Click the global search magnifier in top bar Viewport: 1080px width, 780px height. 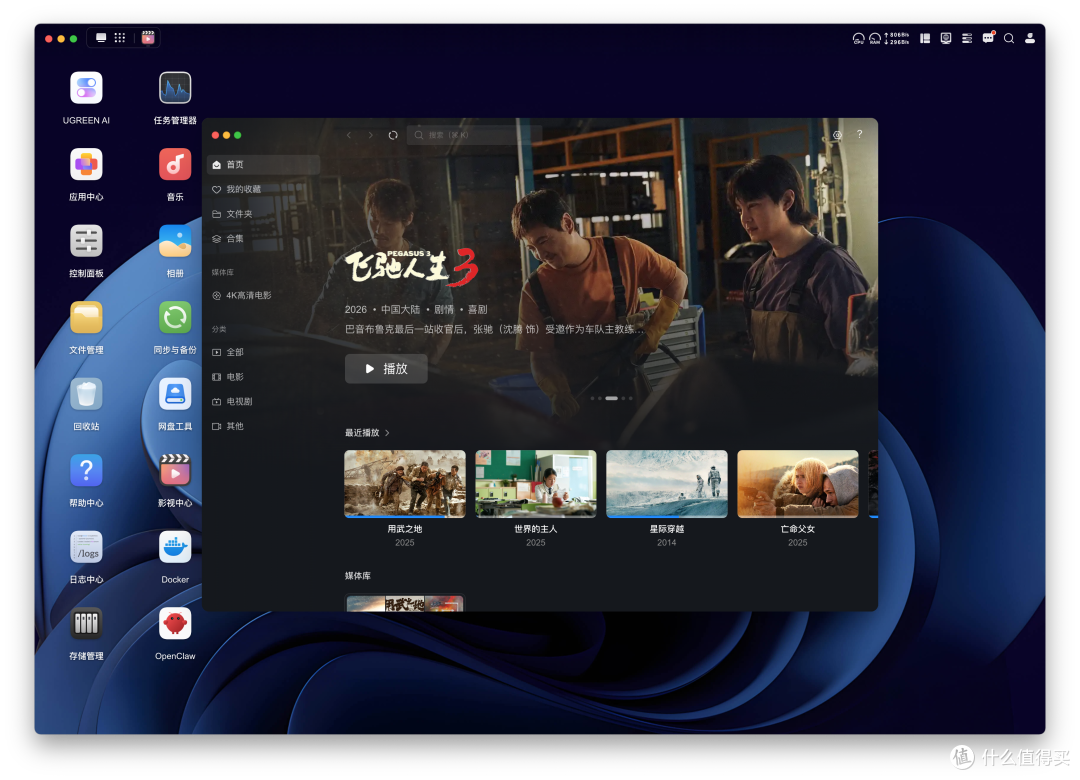coord(1009,39)
